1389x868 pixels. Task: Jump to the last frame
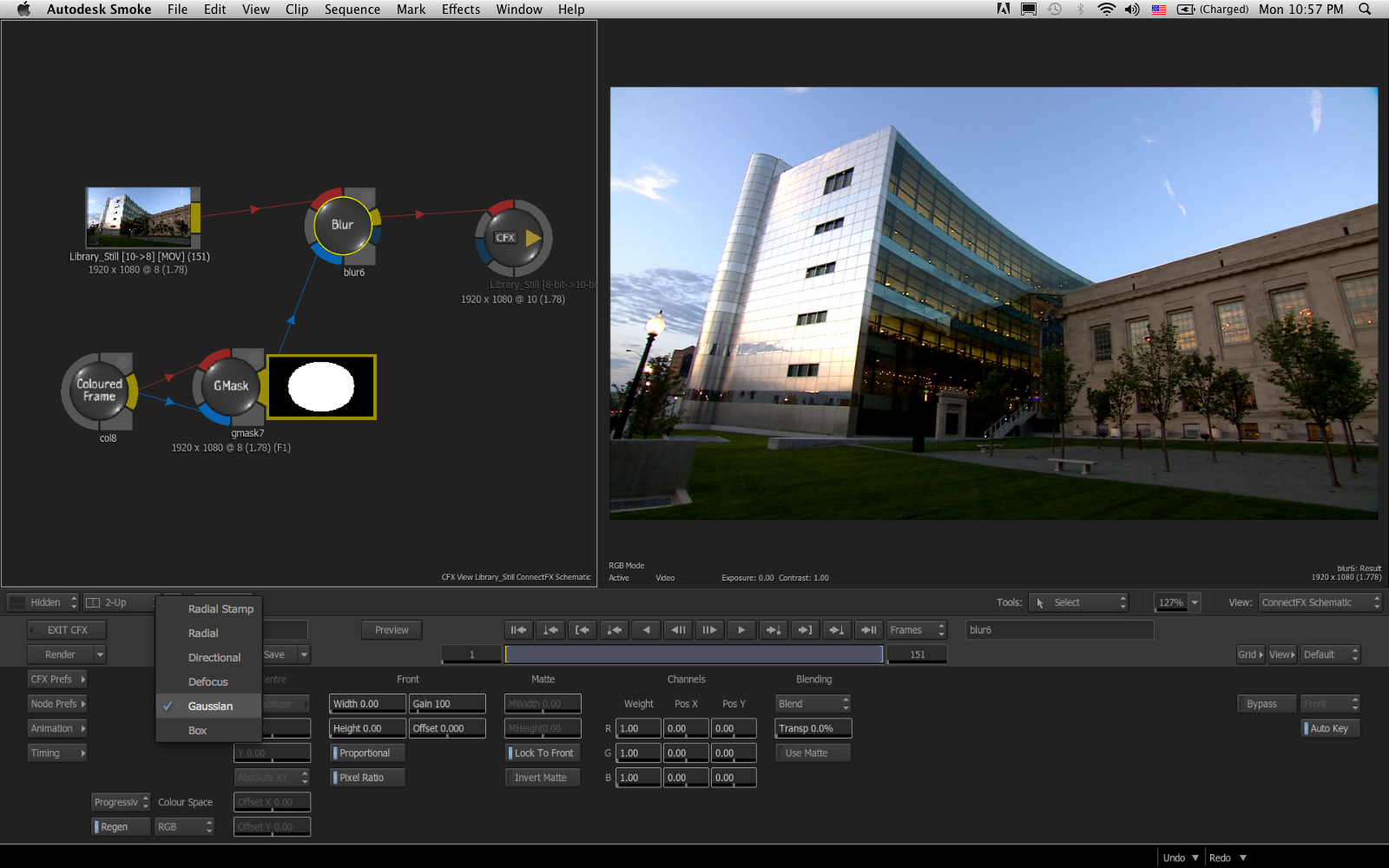click(868, 630)
